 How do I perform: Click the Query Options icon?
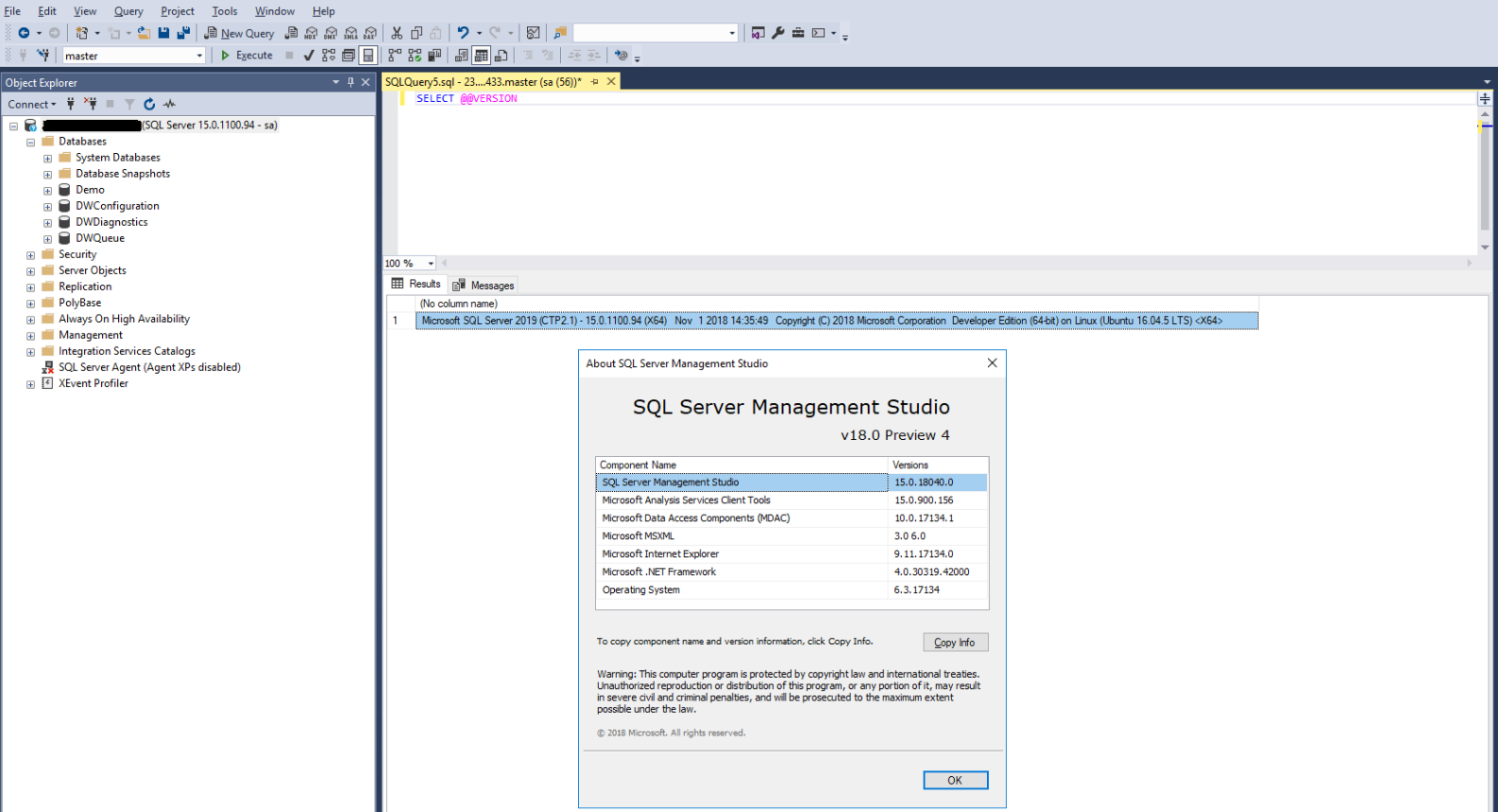pos(349,56)
